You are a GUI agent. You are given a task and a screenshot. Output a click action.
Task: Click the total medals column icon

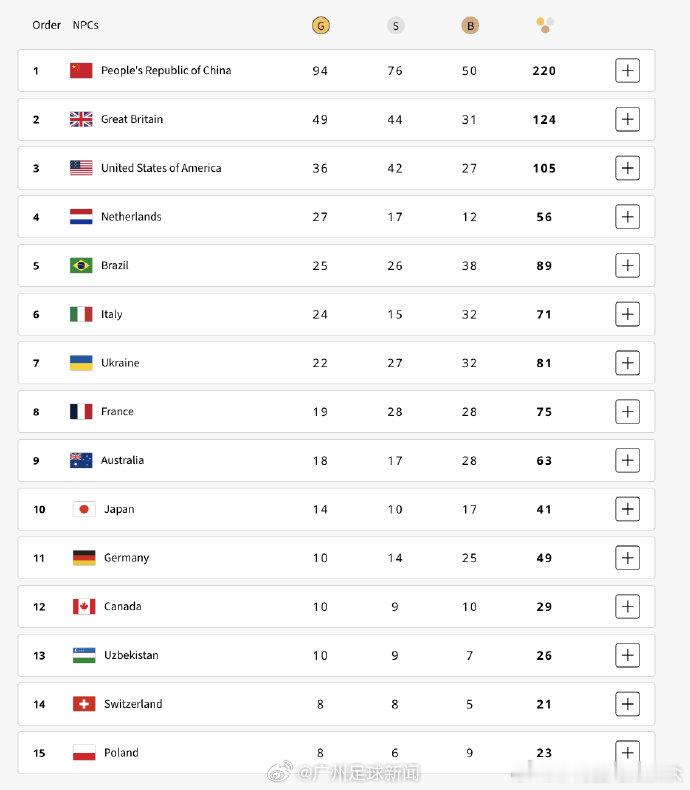[x=545, y=25]
